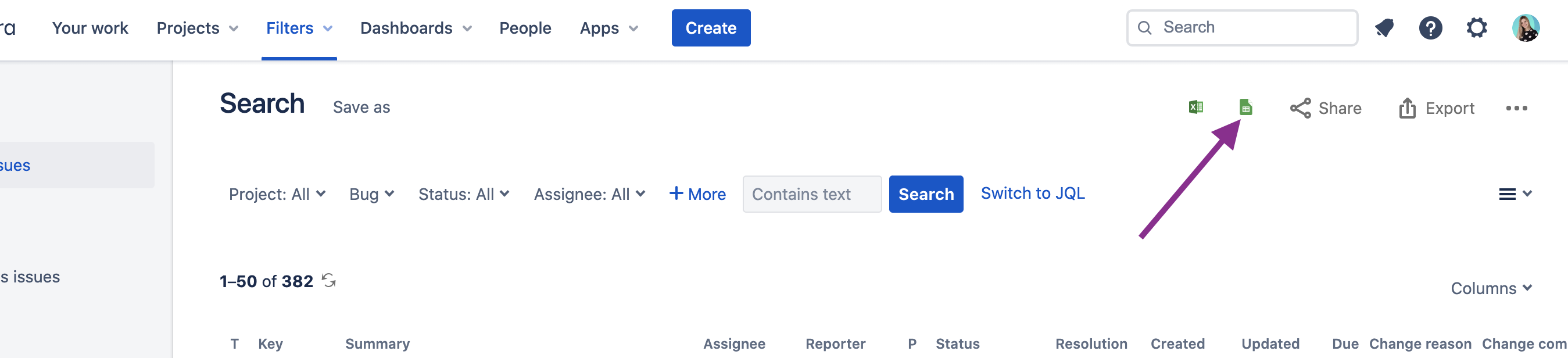Export search results to Excel
Viewport: 1568px width, 358px height.
tap(1197, 107)
